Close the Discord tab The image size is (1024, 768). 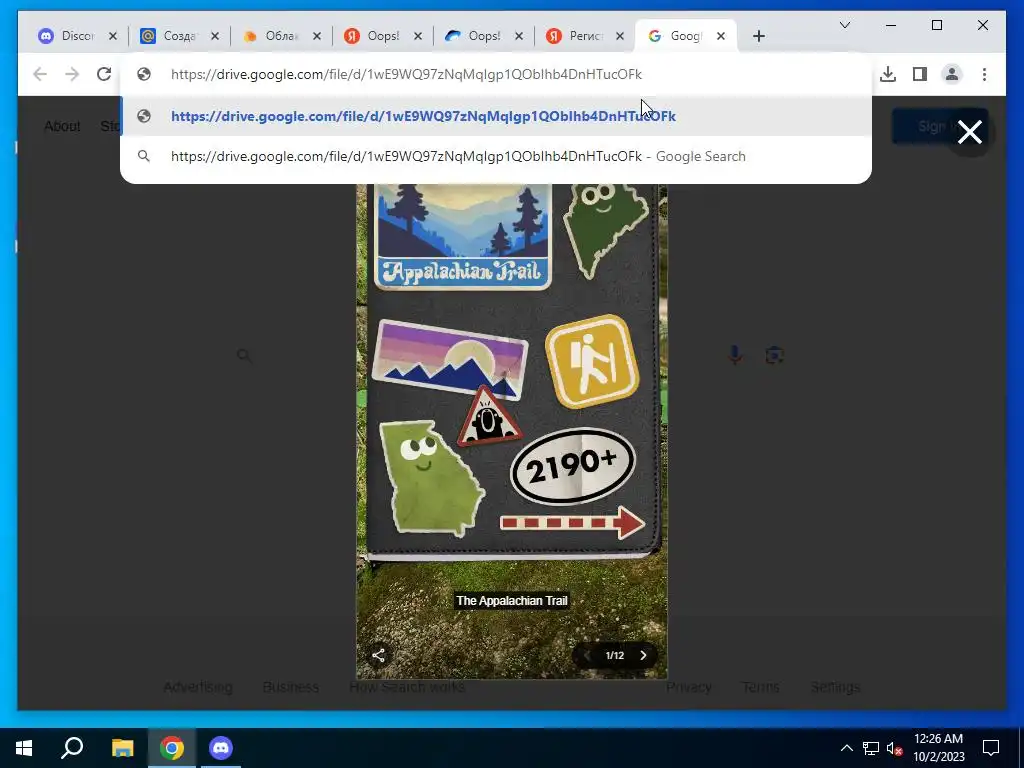pyautogui.click(x=112, y=36)
